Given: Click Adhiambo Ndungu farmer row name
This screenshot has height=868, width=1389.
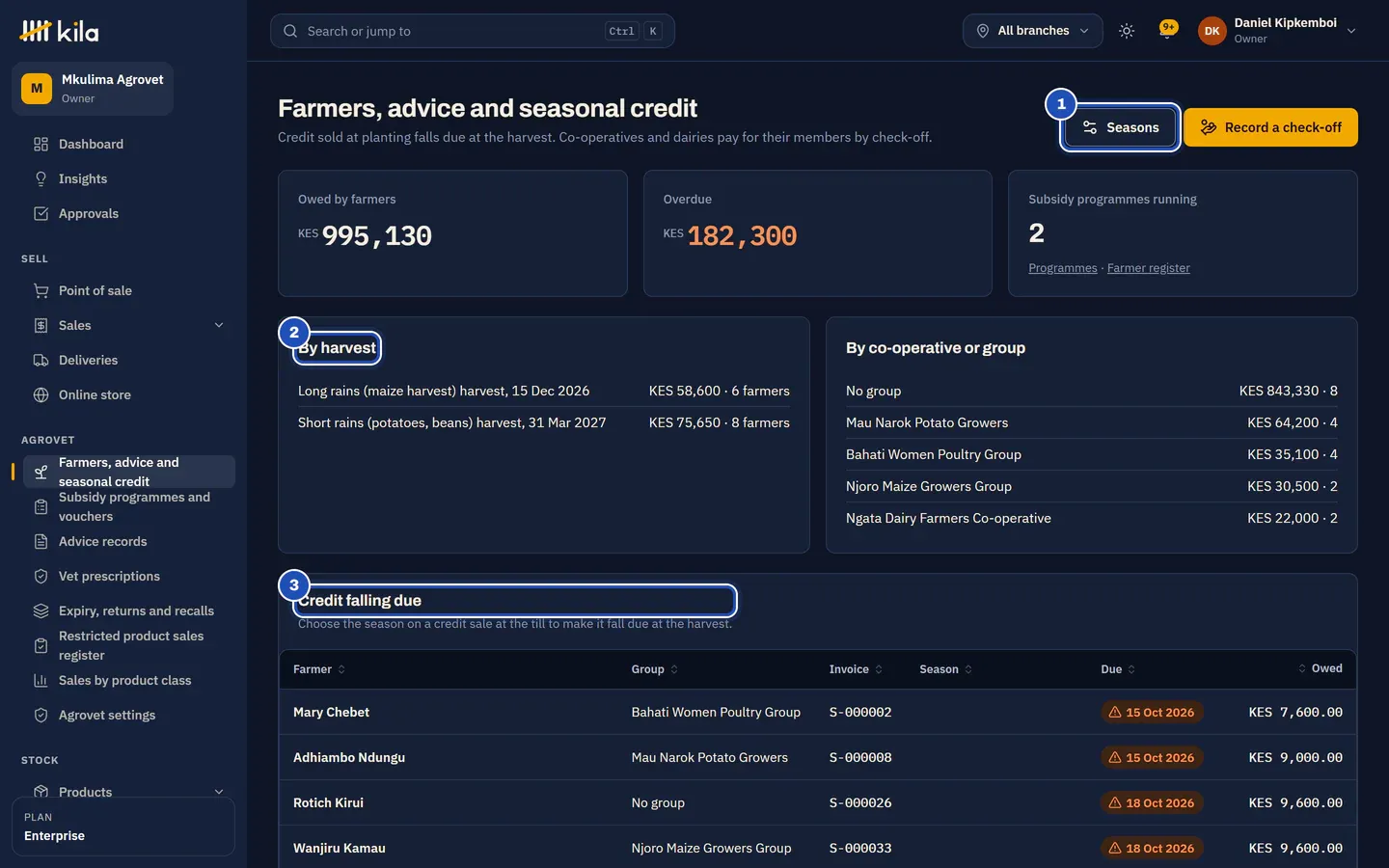Looking at the screenshot, I should tap(349, 758).
